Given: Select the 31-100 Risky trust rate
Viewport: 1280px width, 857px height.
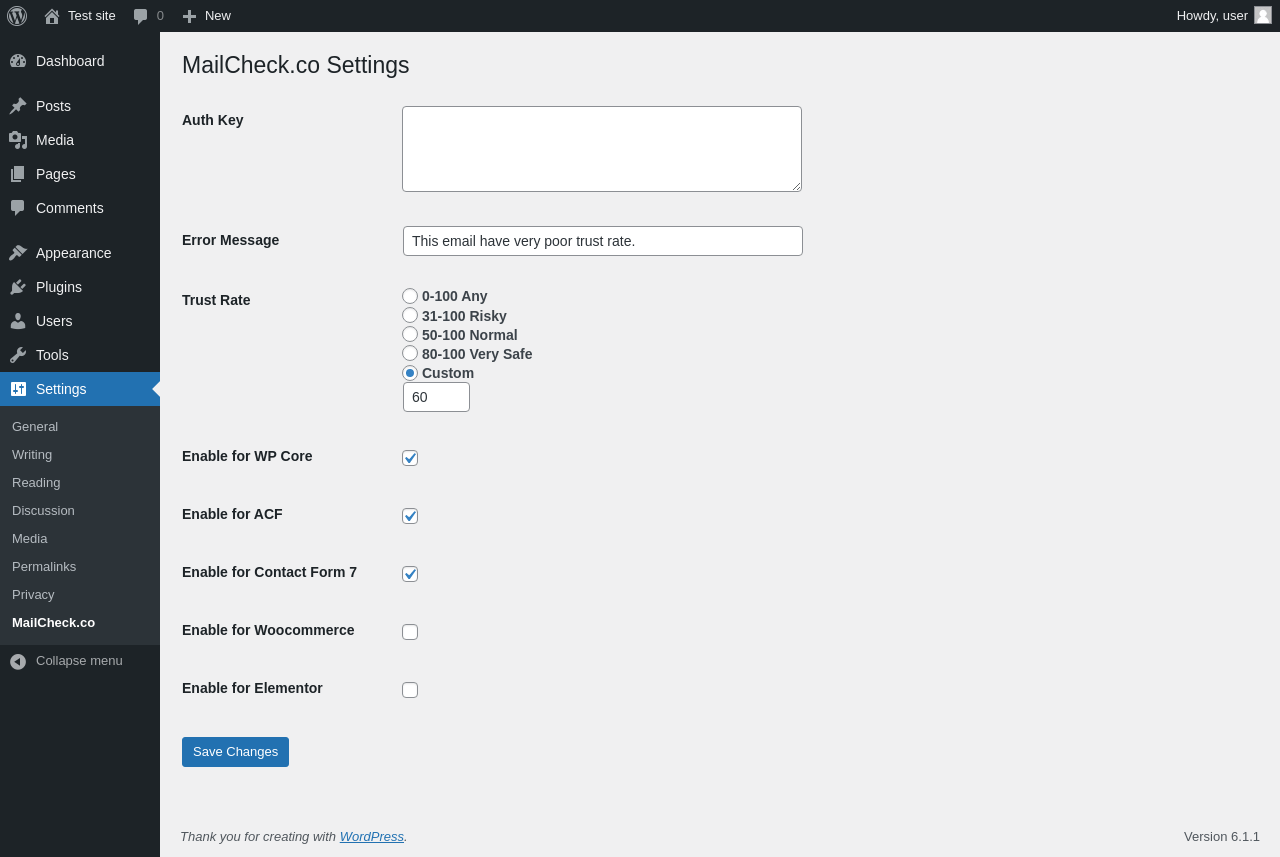Looking at the screenshot, I should 410,315.
